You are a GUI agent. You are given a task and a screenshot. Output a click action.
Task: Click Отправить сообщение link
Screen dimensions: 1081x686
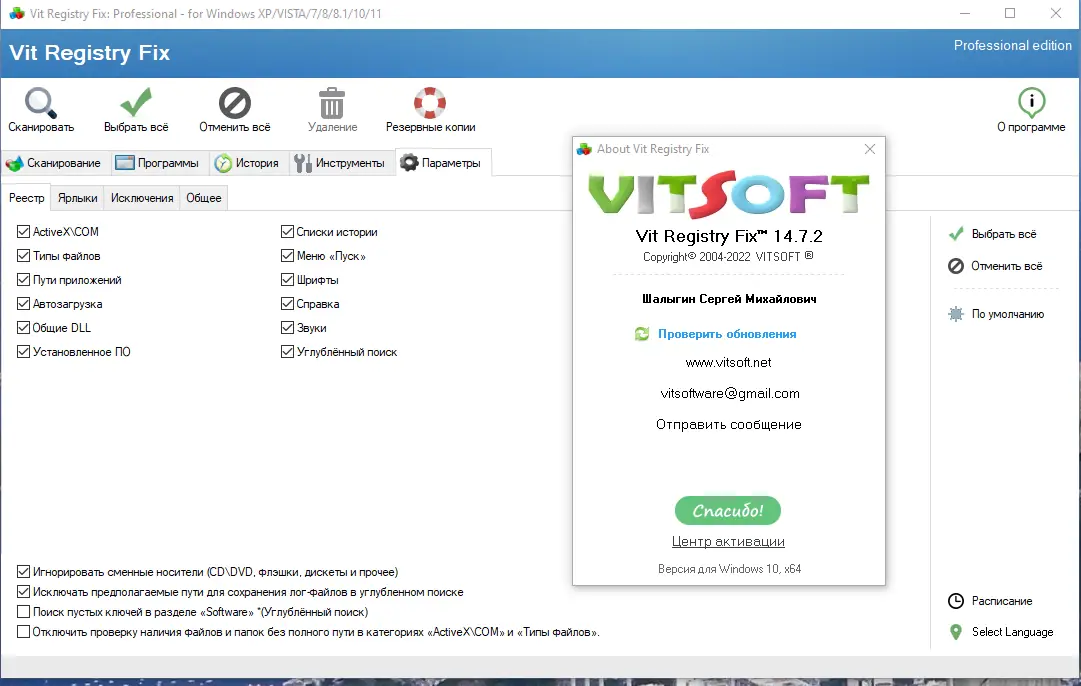[728, 425]
